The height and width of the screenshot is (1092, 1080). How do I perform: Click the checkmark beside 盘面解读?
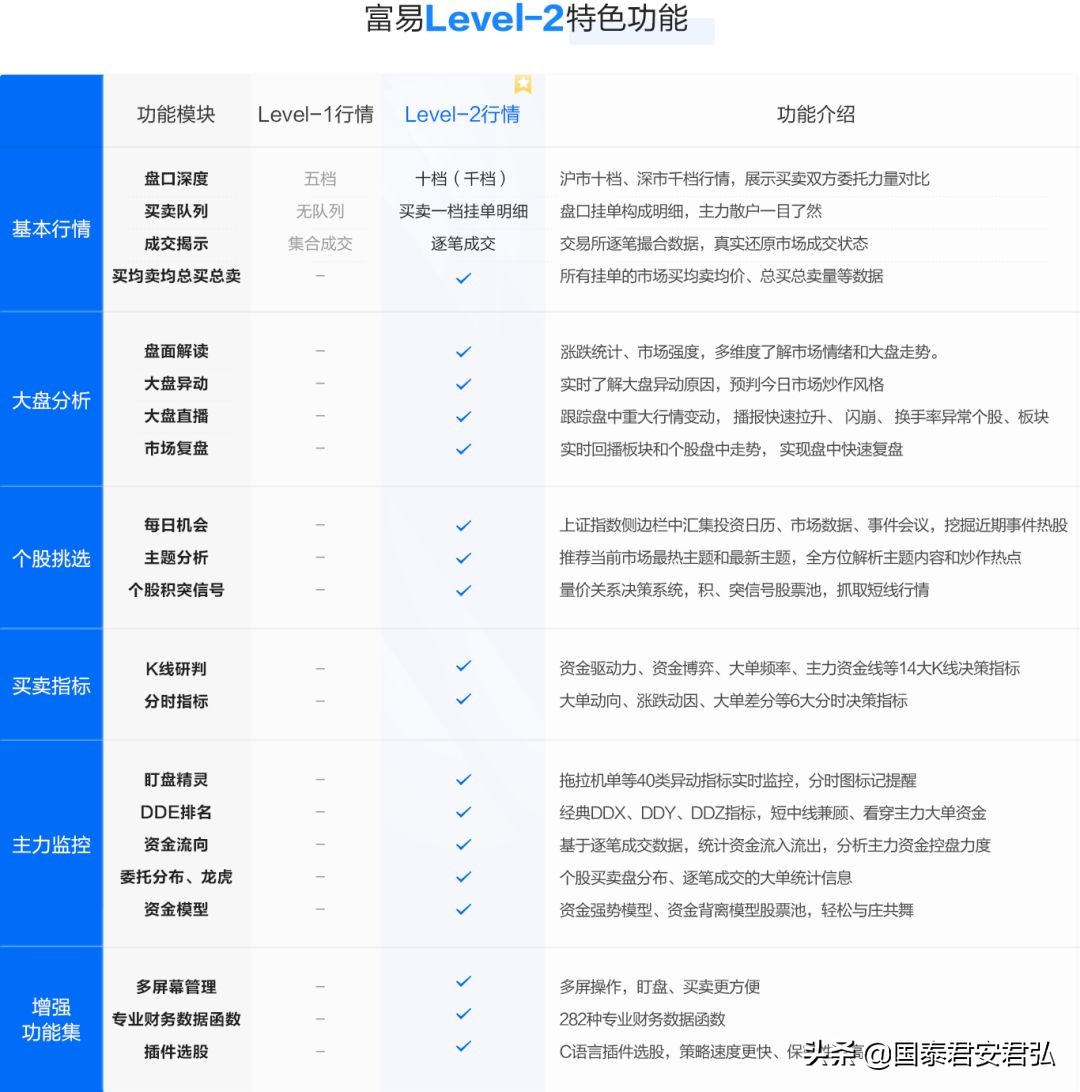tap(462, 351)
